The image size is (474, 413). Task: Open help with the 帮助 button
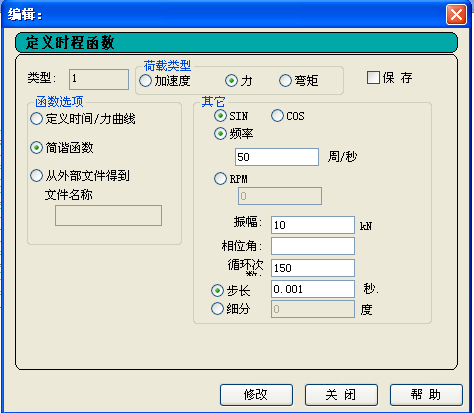[x=426, y=395]
